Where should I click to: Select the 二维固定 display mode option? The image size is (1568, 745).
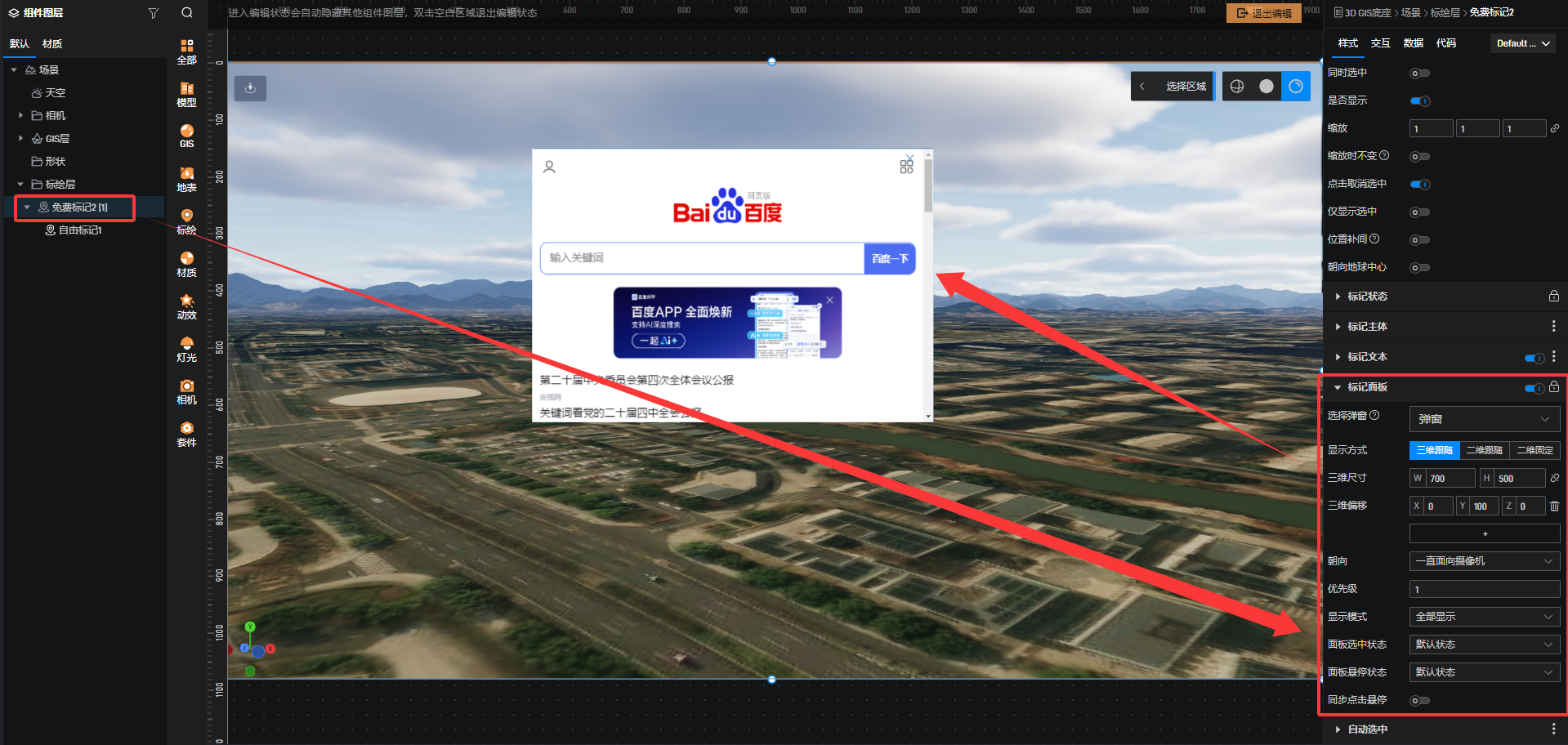point(1534,450)
